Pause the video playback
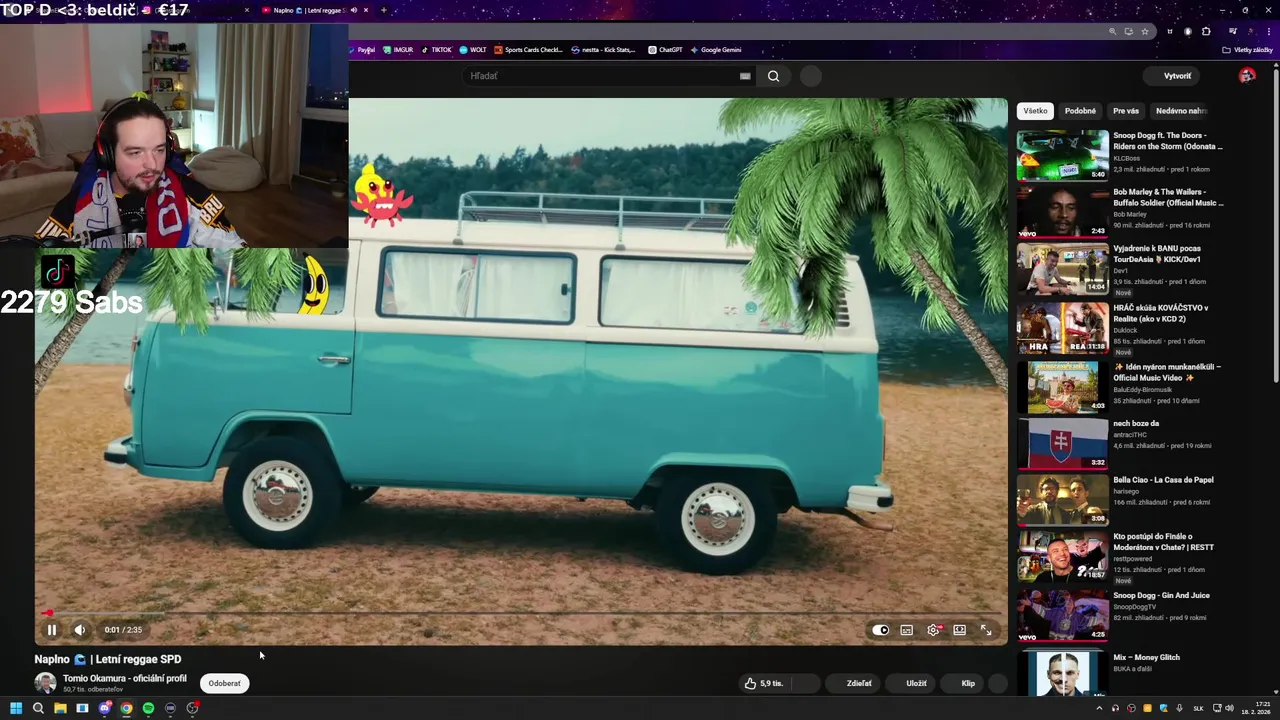 [x=51, y=630]
